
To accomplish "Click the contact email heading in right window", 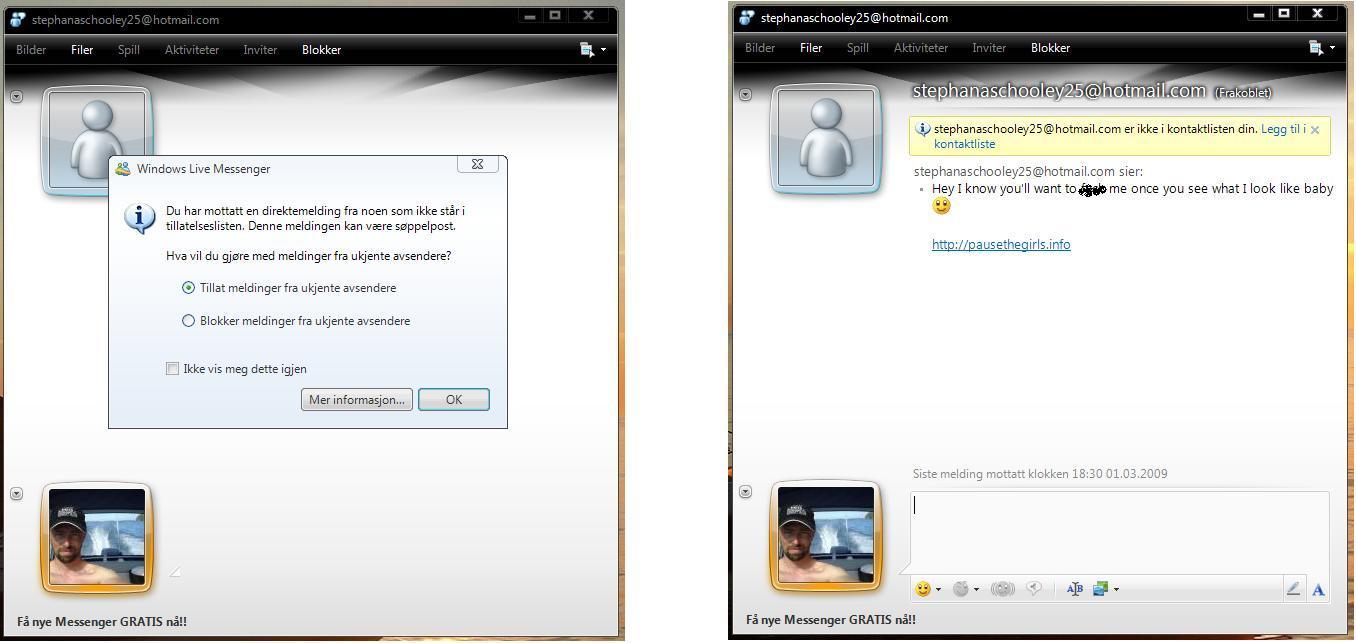I will click(1060, 91).
